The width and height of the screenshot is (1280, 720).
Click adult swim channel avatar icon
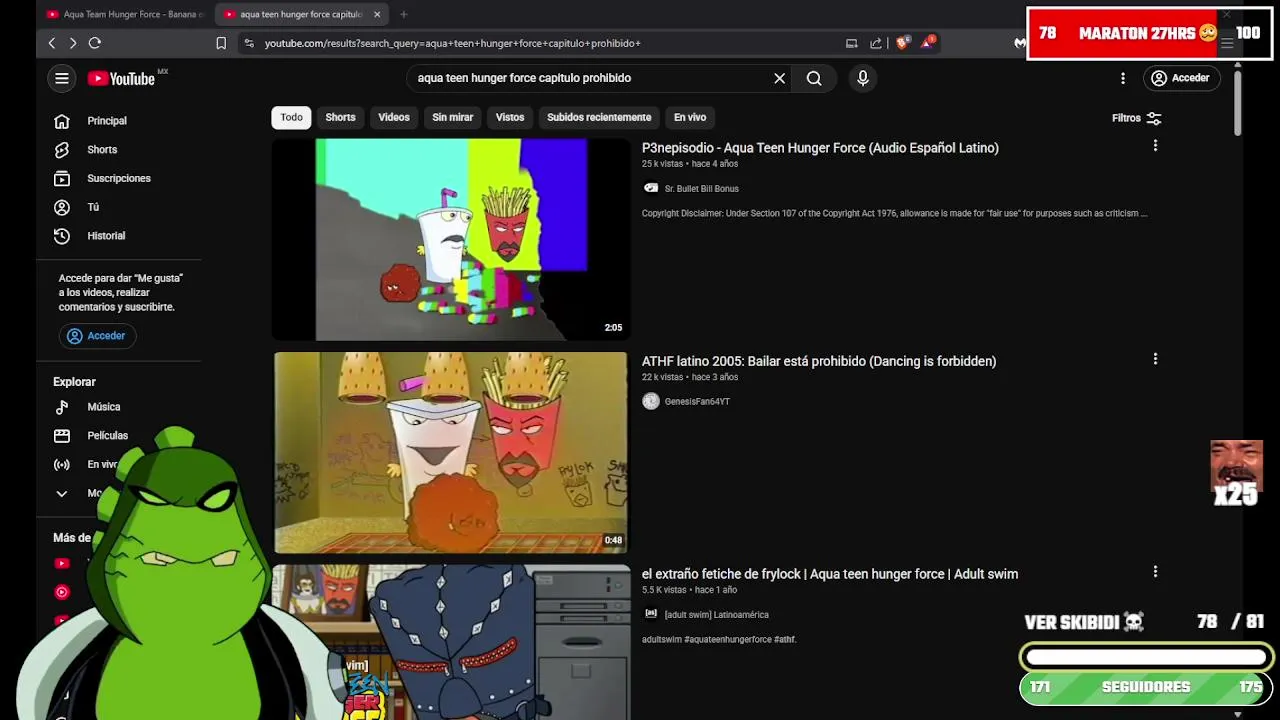coord(651,614)
